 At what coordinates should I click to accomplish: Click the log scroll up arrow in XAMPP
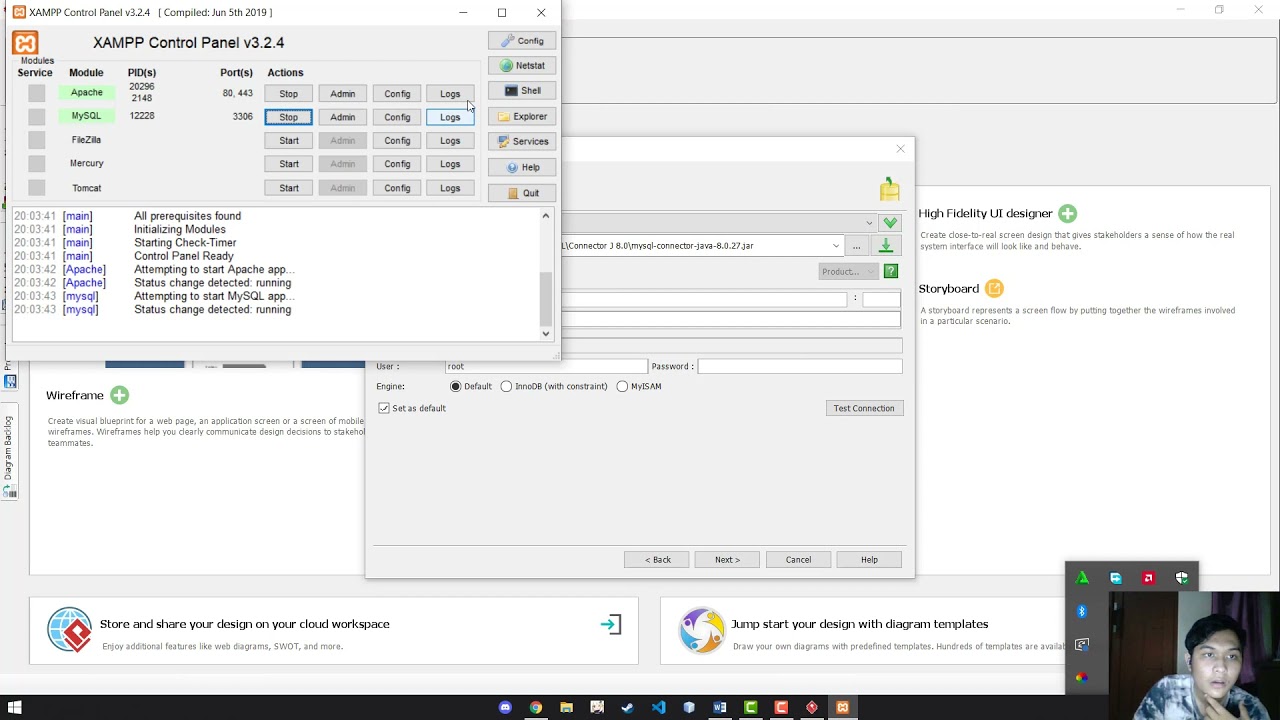click(546, 216)
